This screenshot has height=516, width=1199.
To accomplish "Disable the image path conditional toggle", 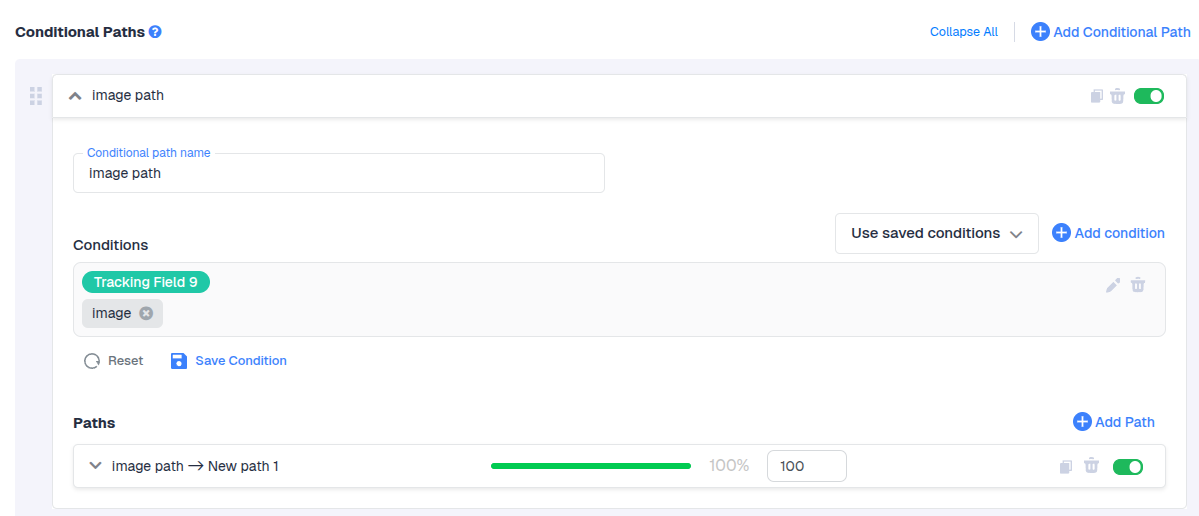I will (1149, 96).
